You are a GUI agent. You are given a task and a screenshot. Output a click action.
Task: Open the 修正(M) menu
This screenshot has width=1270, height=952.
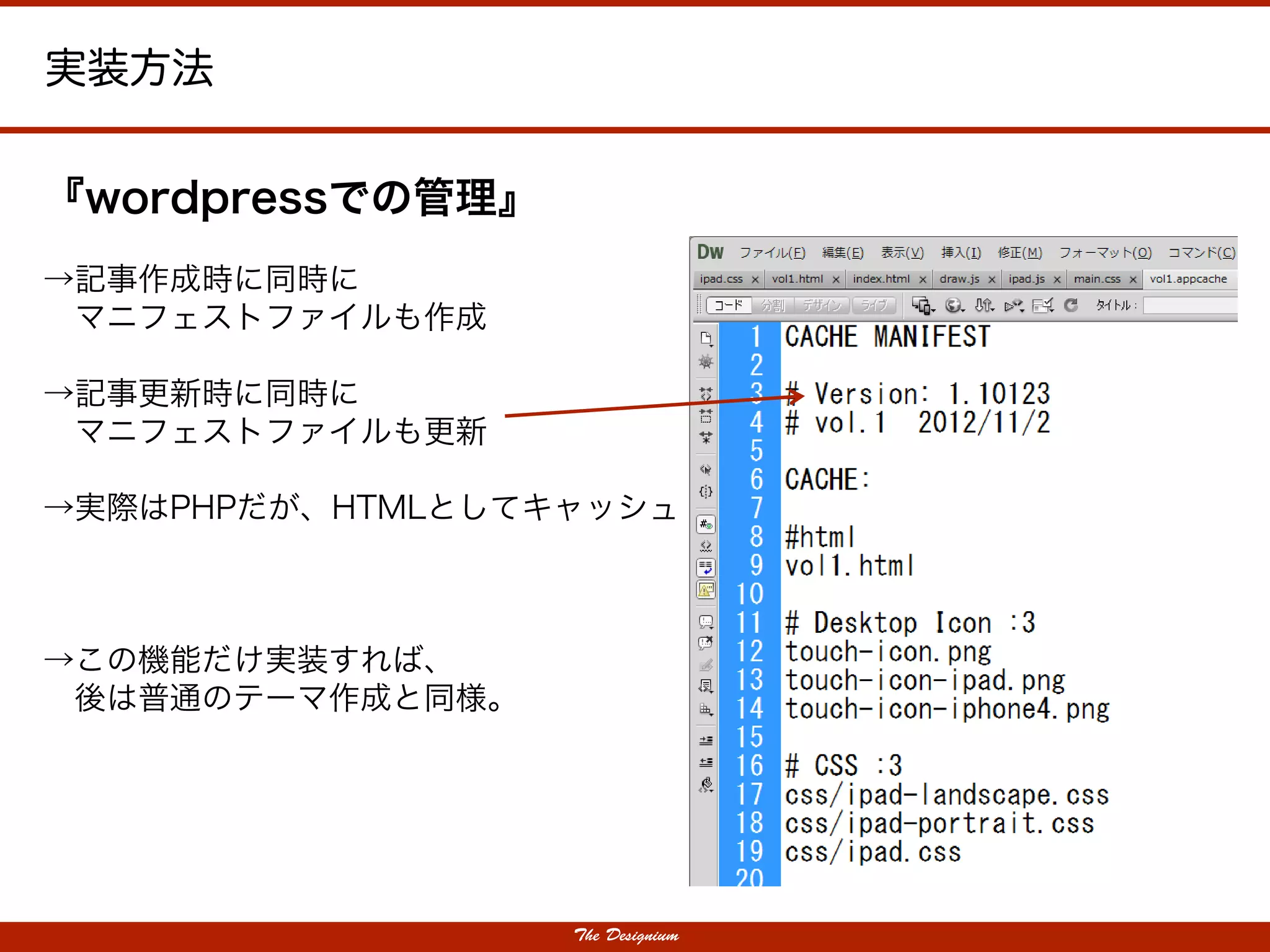(1020, 252)
